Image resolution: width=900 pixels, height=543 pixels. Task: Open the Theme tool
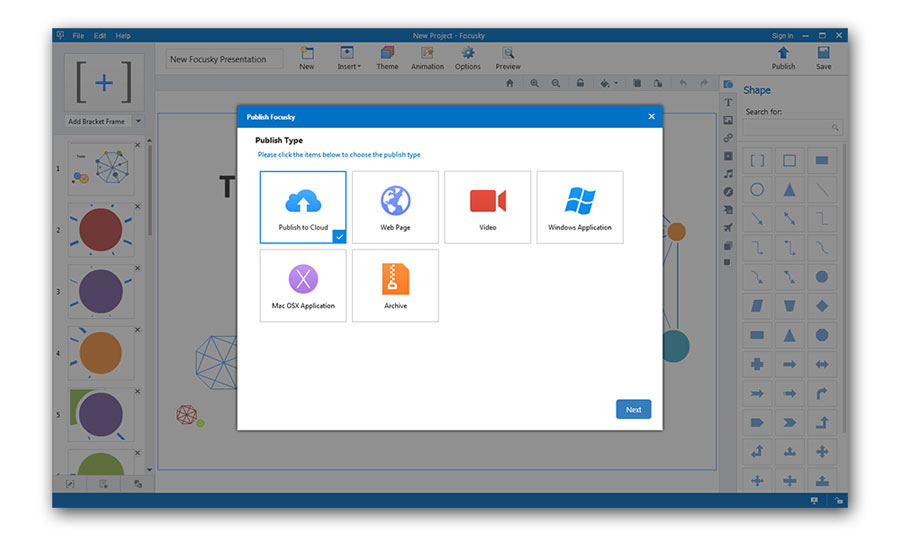(x=387, y=58)
